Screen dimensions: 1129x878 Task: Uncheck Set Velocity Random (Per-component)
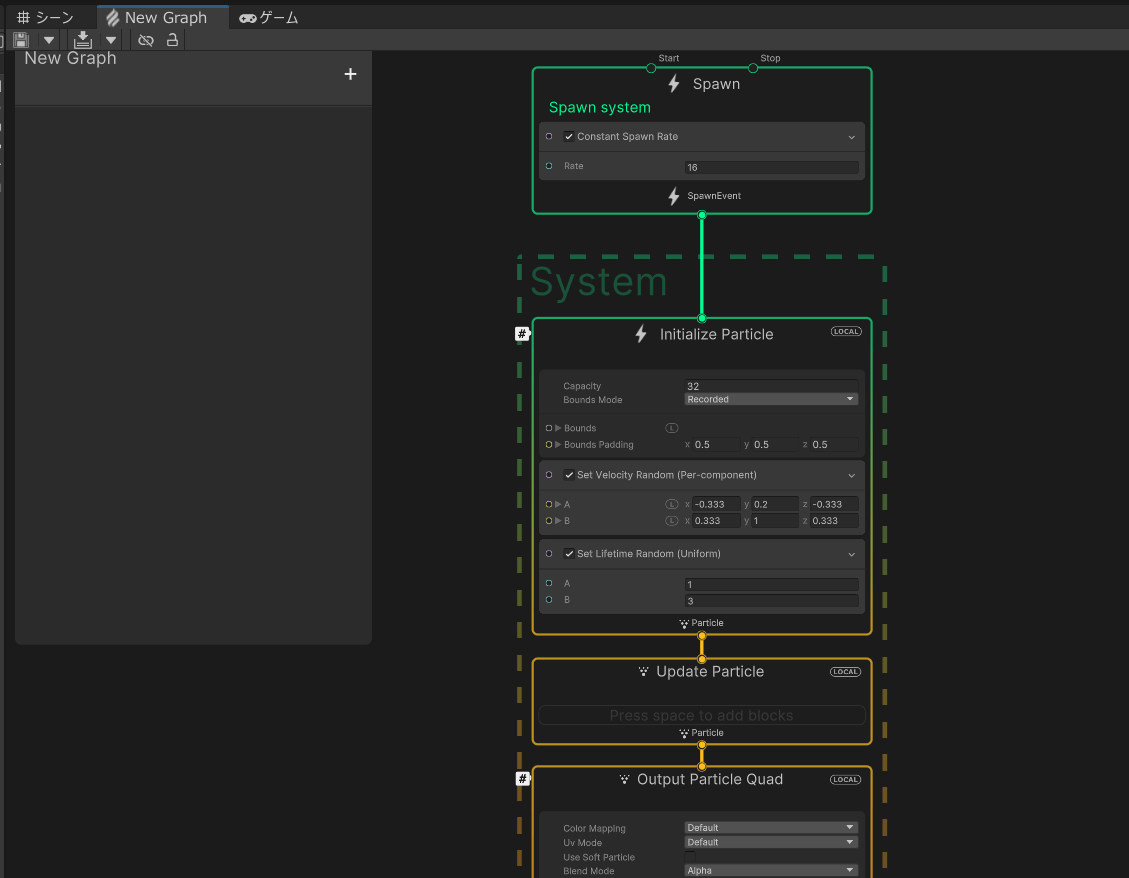click(569, 475)
